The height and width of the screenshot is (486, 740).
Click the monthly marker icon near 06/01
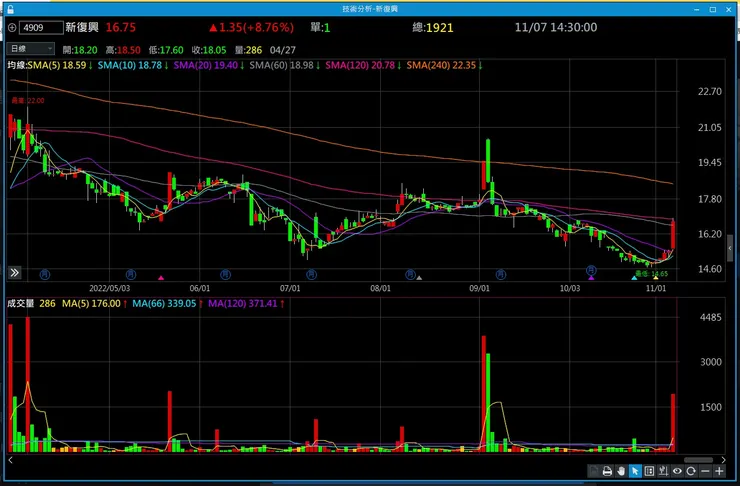(x=225, y=274)
